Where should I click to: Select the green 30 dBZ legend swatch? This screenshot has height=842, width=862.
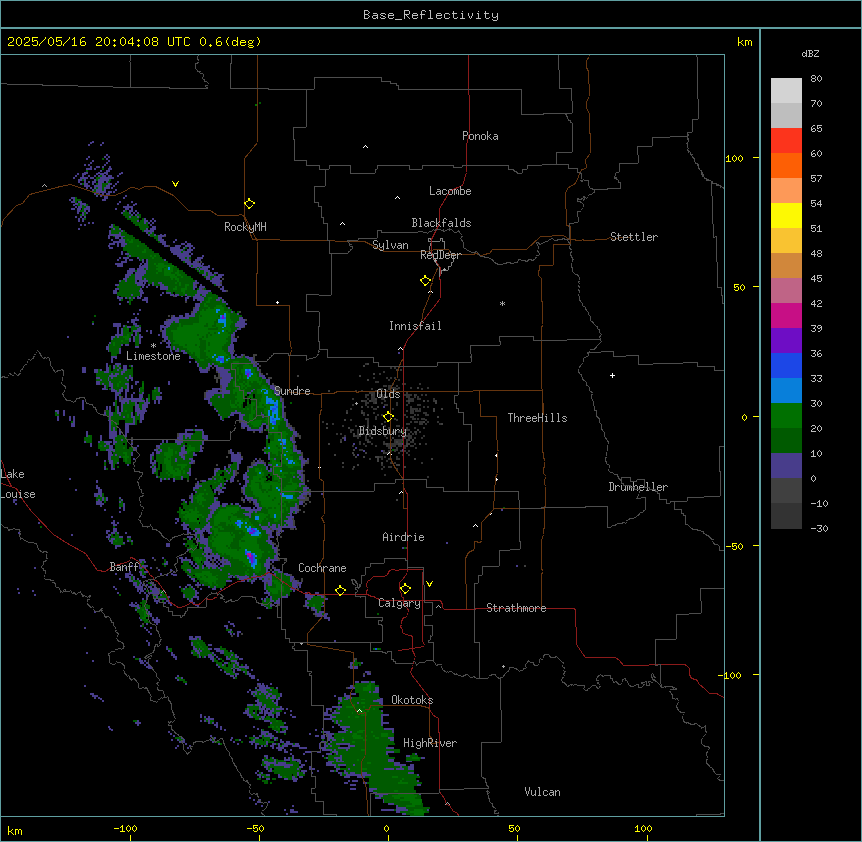[786, 416]
